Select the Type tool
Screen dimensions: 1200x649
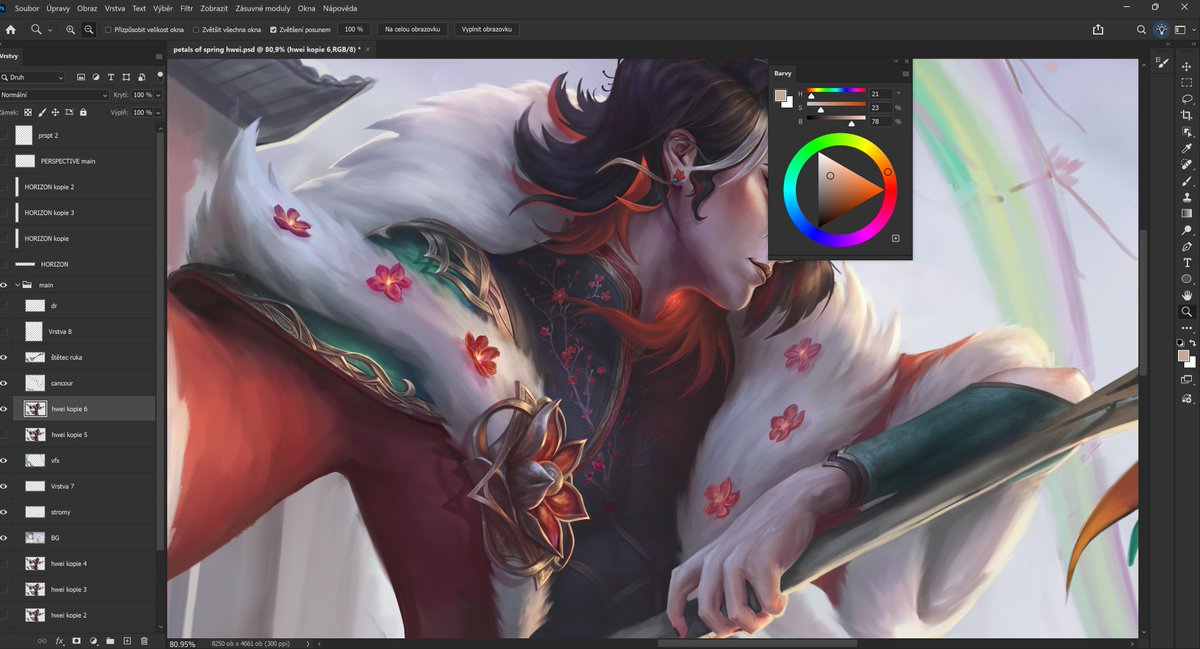pyautogui.click(x=1187, y=262)
